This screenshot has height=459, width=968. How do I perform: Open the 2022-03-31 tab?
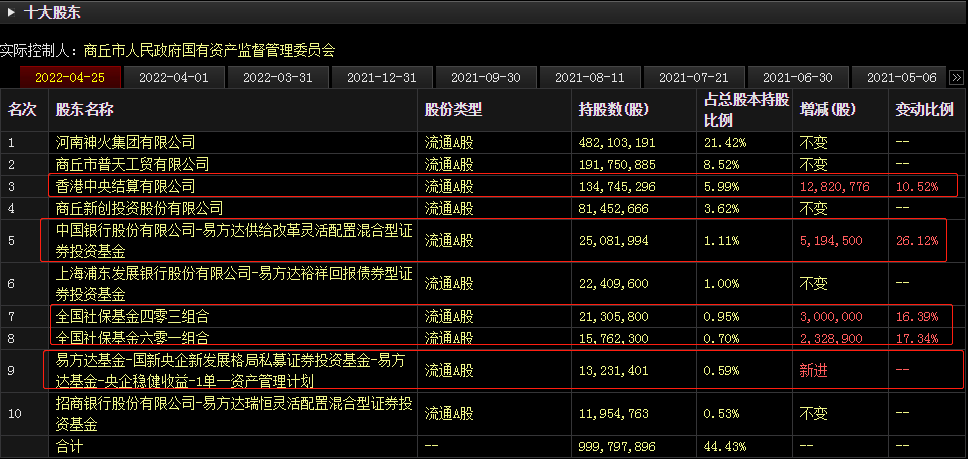pyautogui.click(x=278, y=78)
